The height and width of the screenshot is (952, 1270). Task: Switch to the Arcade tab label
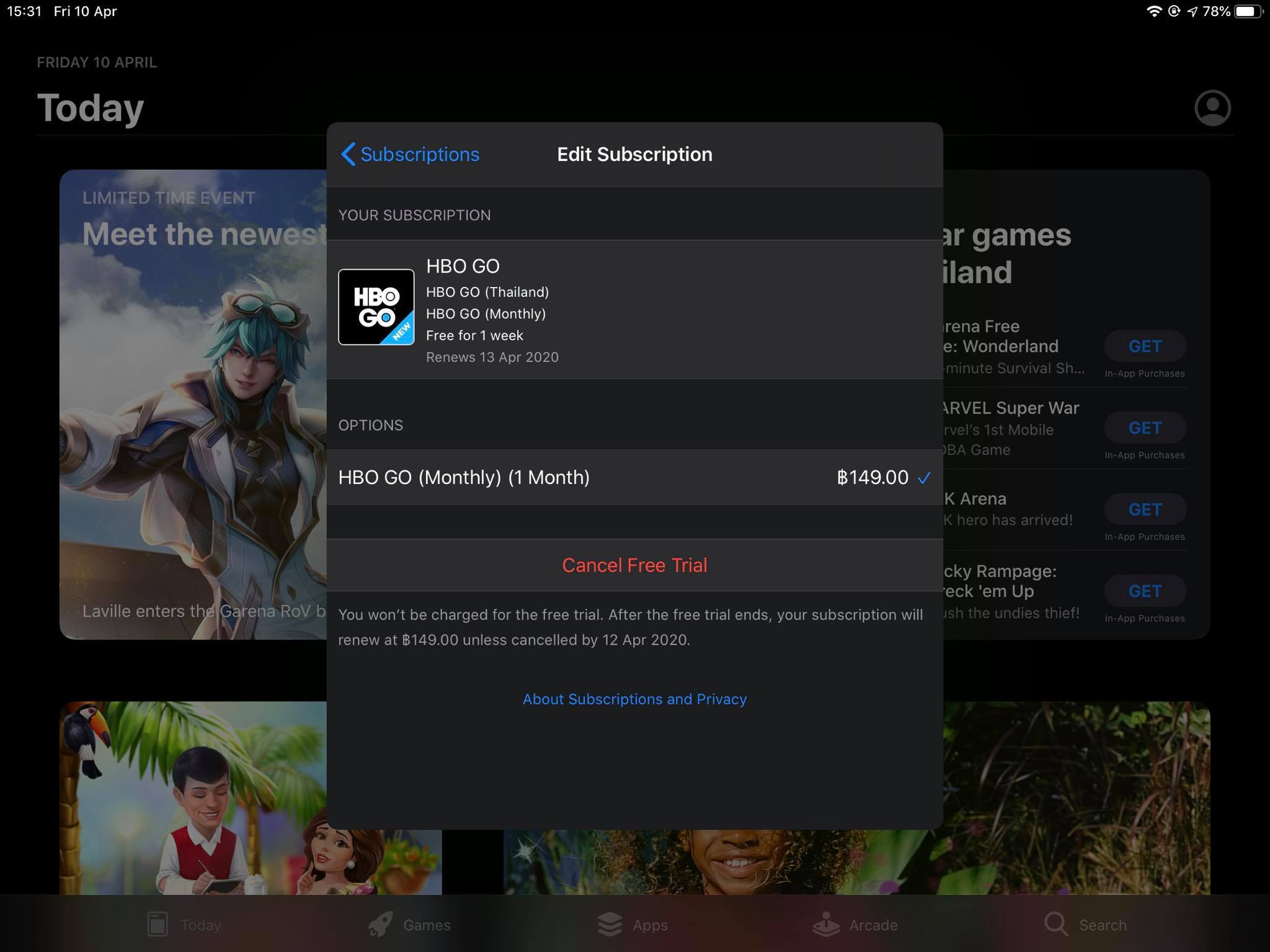[x=873, y=925]
